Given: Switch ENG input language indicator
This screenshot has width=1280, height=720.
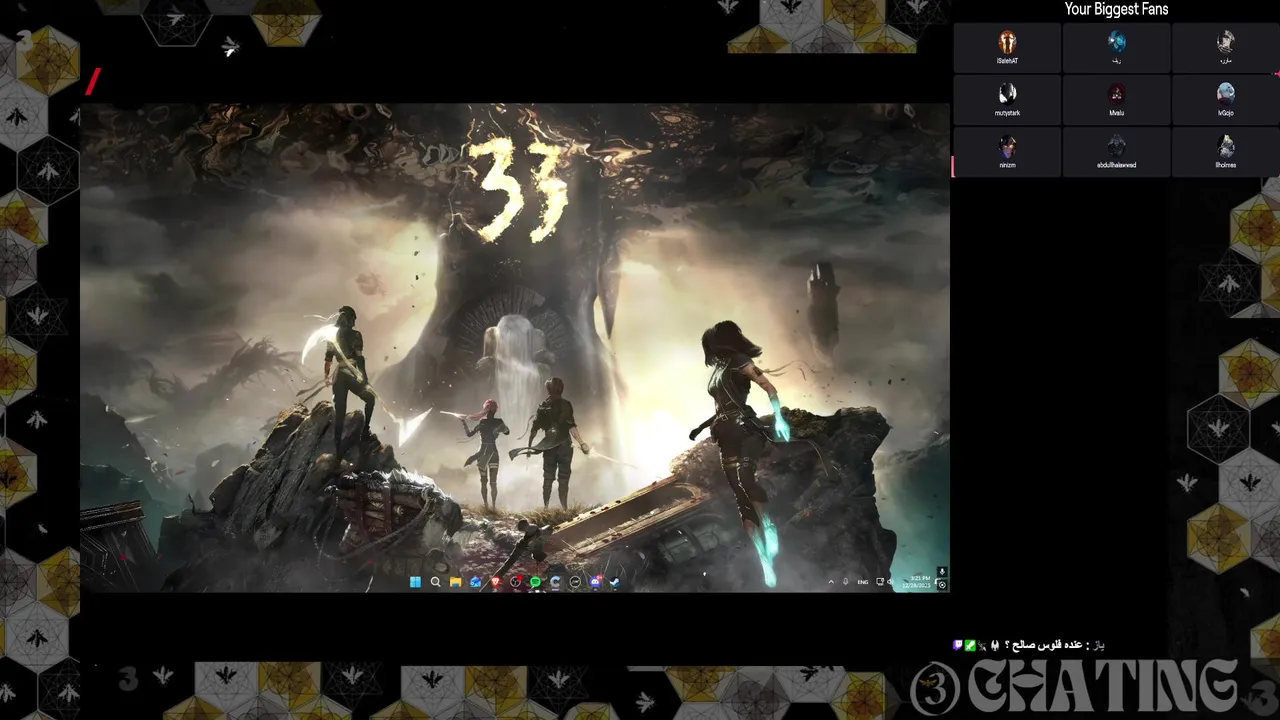Looking at the screenshot, I should pyautogui.click(x=863, y=582).
